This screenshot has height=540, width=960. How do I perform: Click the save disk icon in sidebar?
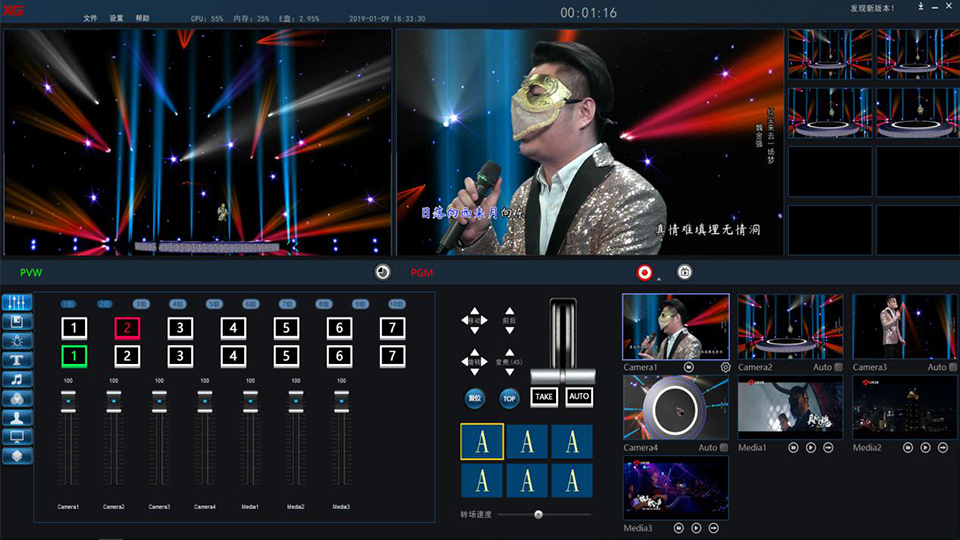(18, 321)
